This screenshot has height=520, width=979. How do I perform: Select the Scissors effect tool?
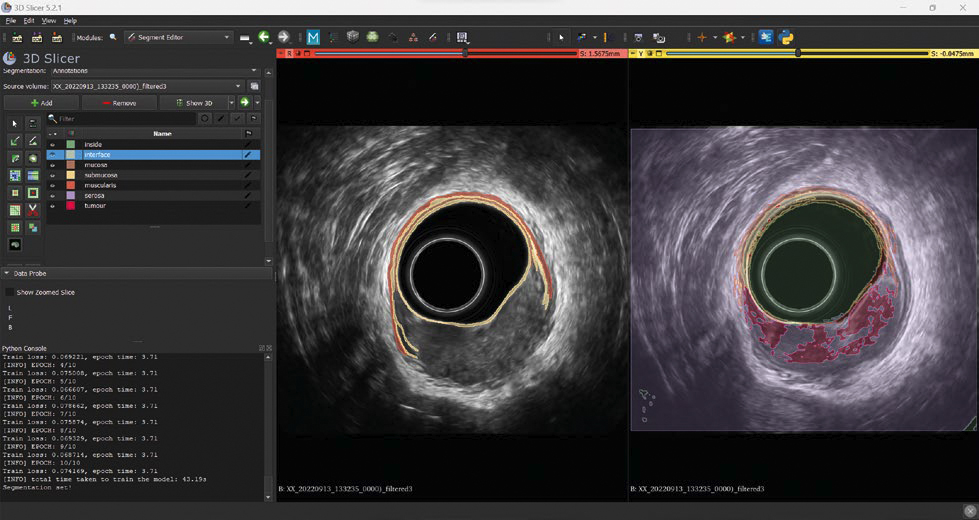click(33, 210)
